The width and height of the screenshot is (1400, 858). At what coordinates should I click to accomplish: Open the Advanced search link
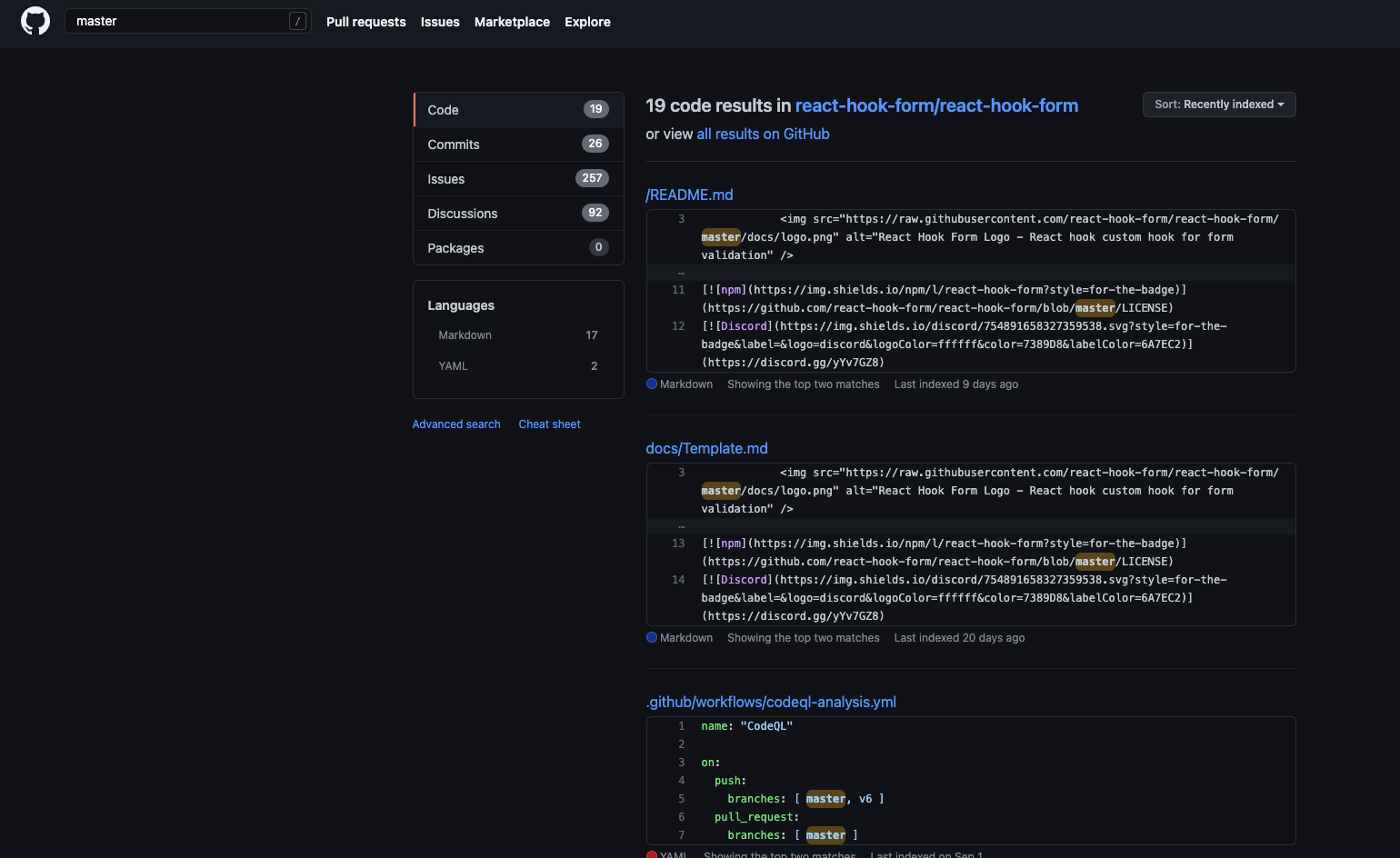[456, 424]
